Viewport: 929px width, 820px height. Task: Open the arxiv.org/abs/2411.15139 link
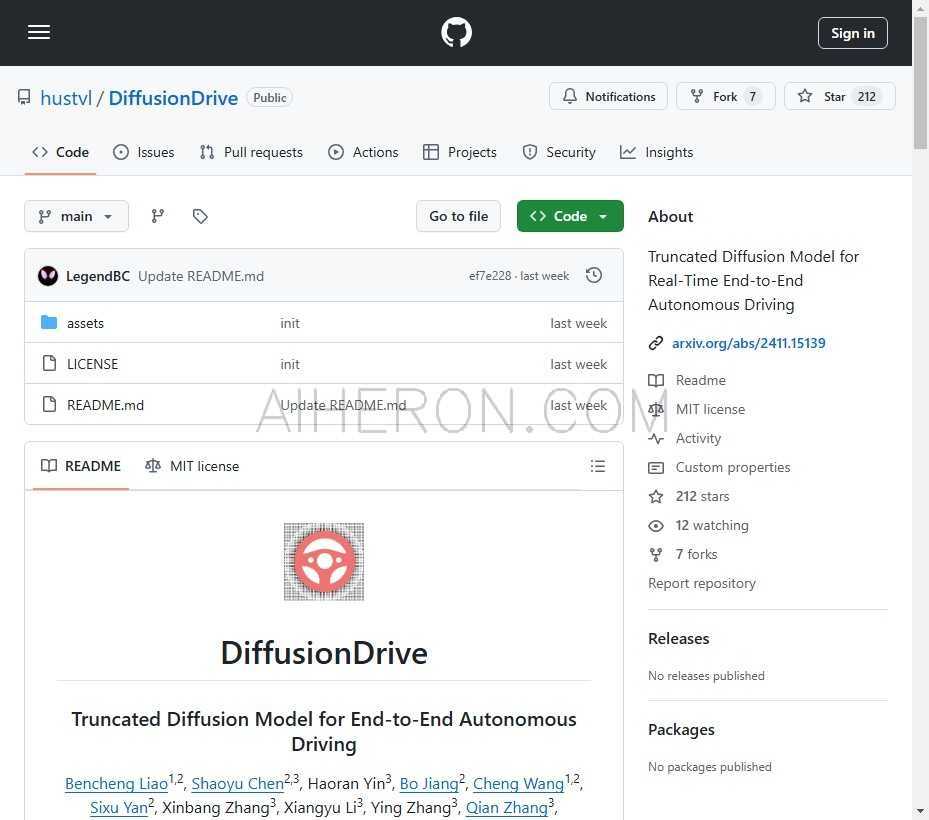pos(748,343)
